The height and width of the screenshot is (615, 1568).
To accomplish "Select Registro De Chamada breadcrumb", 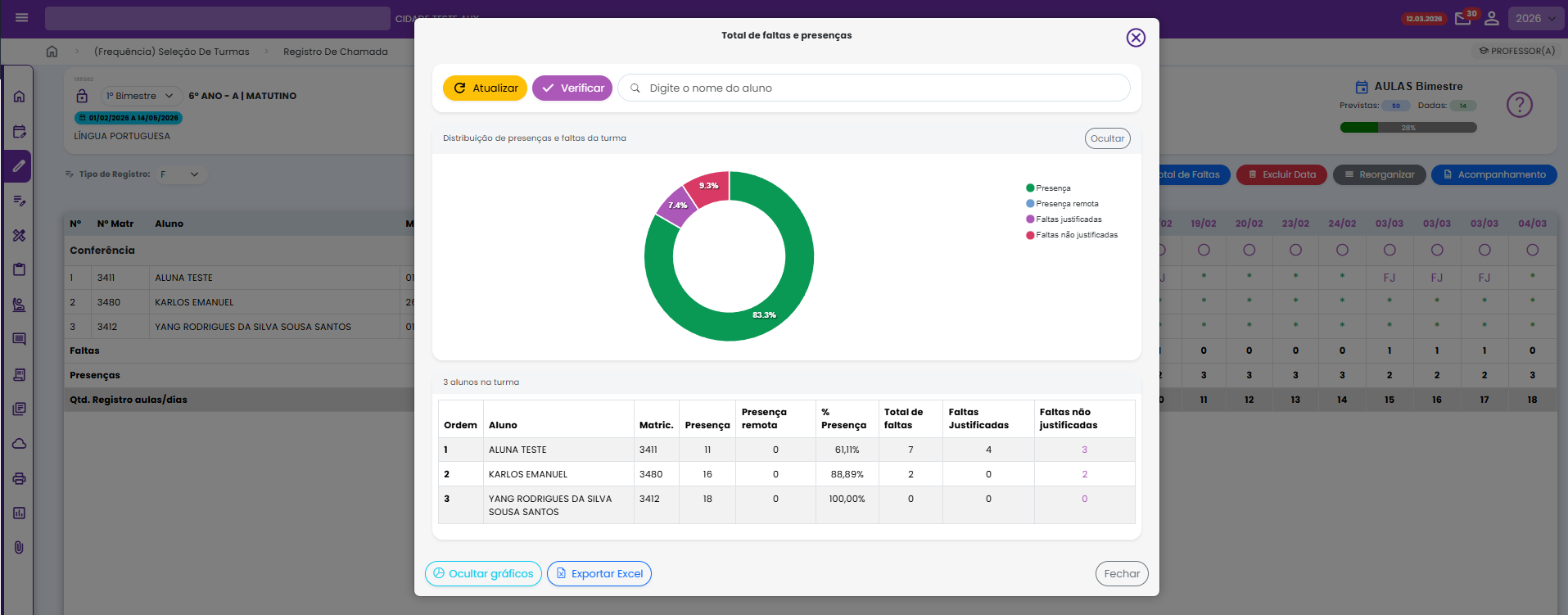I will click(x=335, y=52).
